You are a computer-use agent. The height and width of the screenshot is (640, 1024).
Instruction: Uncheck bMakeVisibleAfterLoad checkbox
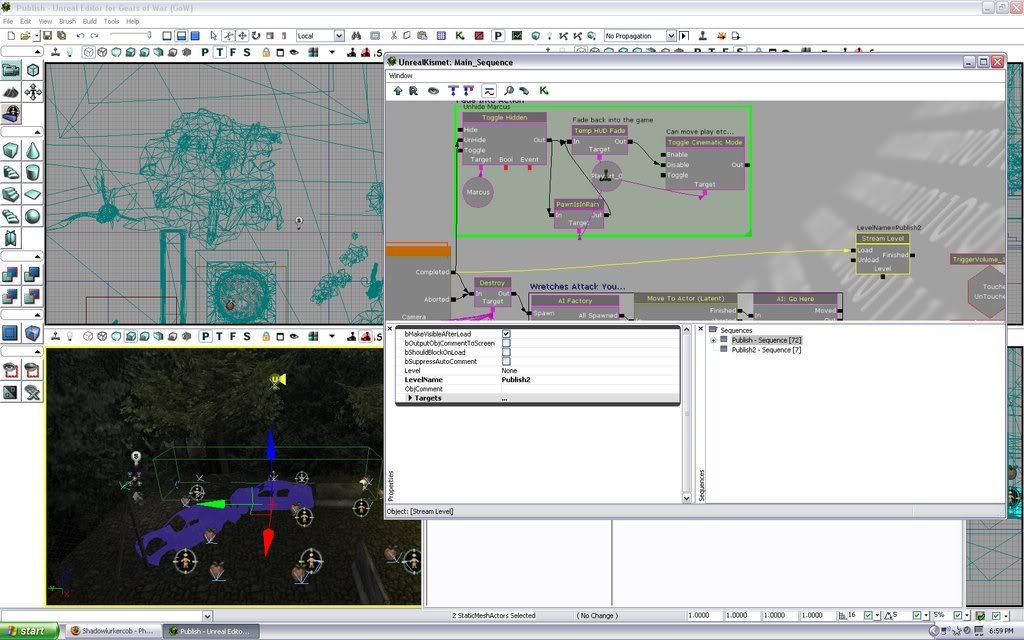click(x=506, y=334)
